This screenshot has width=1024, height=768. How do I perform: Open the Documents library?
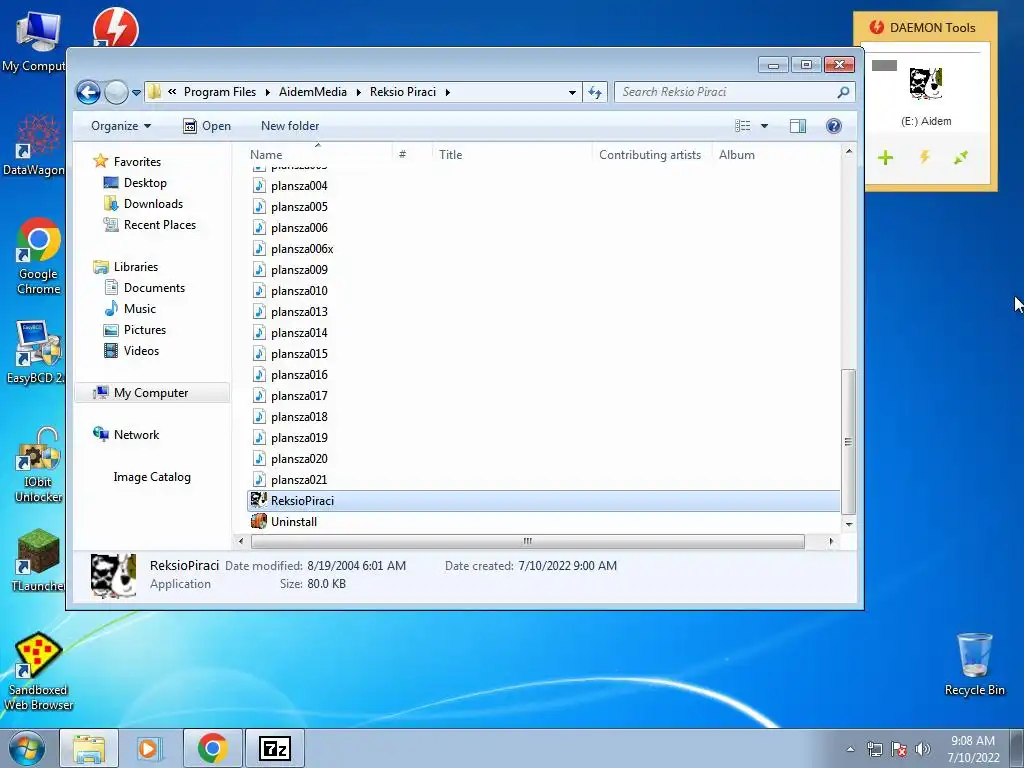(154, 288)
